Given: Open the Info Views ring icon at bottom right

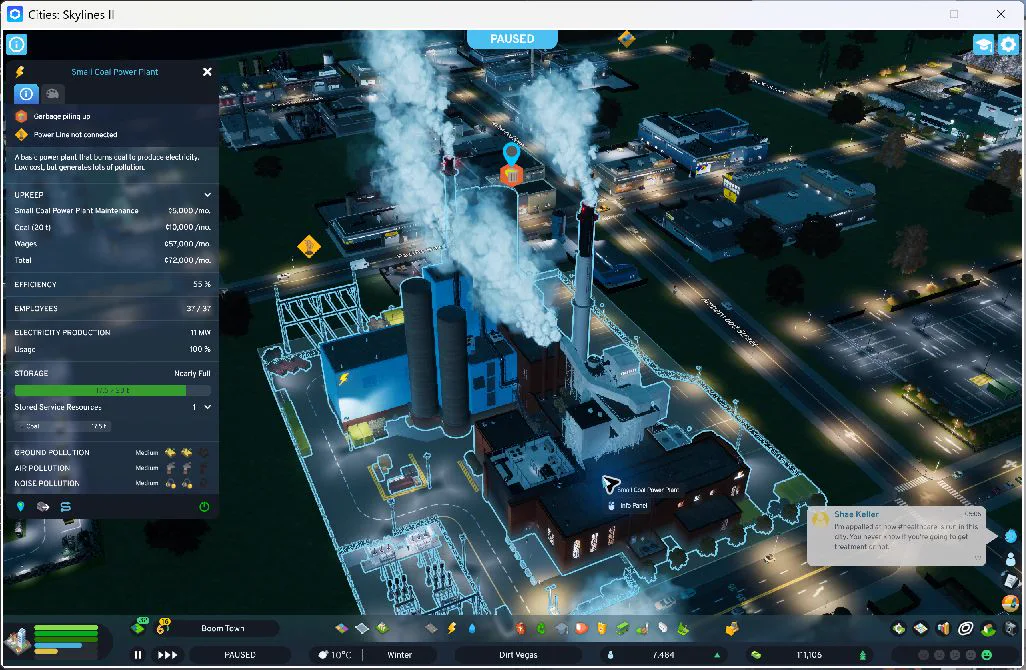Looking at the screenshot, I should [x=965, y=629].
